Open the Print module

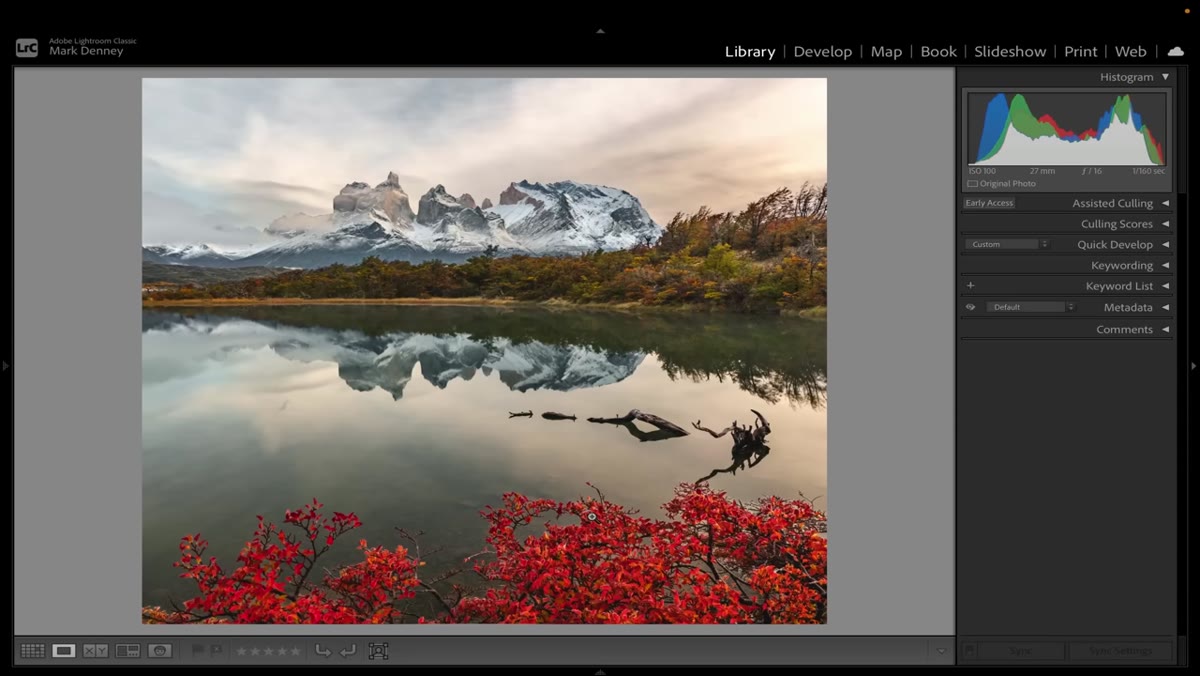[x=1081, y=52]
